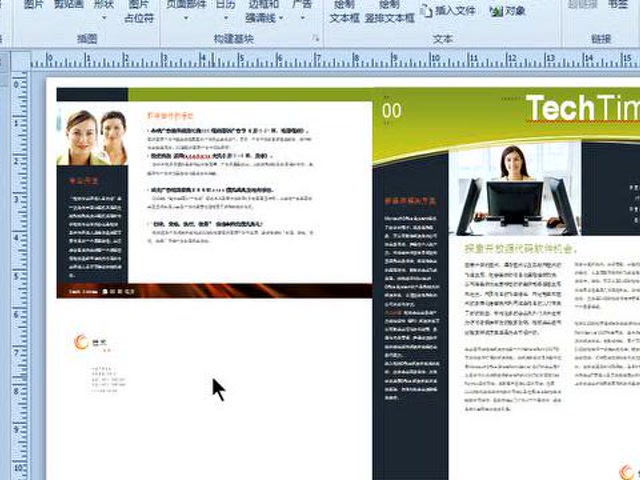
Task: Click the 构建基块 group dialog launcher
Action: [x=316, y=39]
